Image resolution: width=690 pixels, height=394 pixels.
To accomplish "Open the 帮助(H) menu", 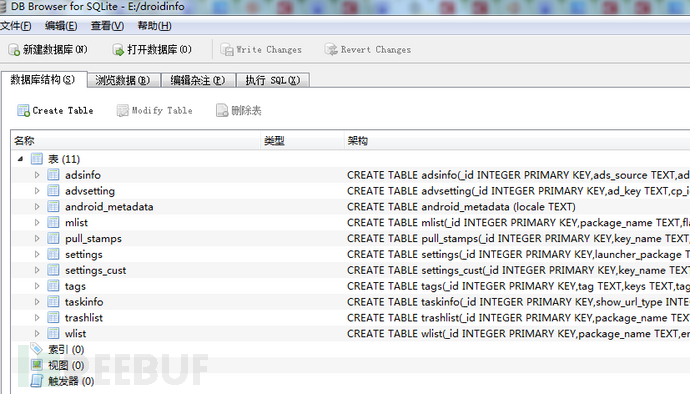I will [x=154, y=26].
